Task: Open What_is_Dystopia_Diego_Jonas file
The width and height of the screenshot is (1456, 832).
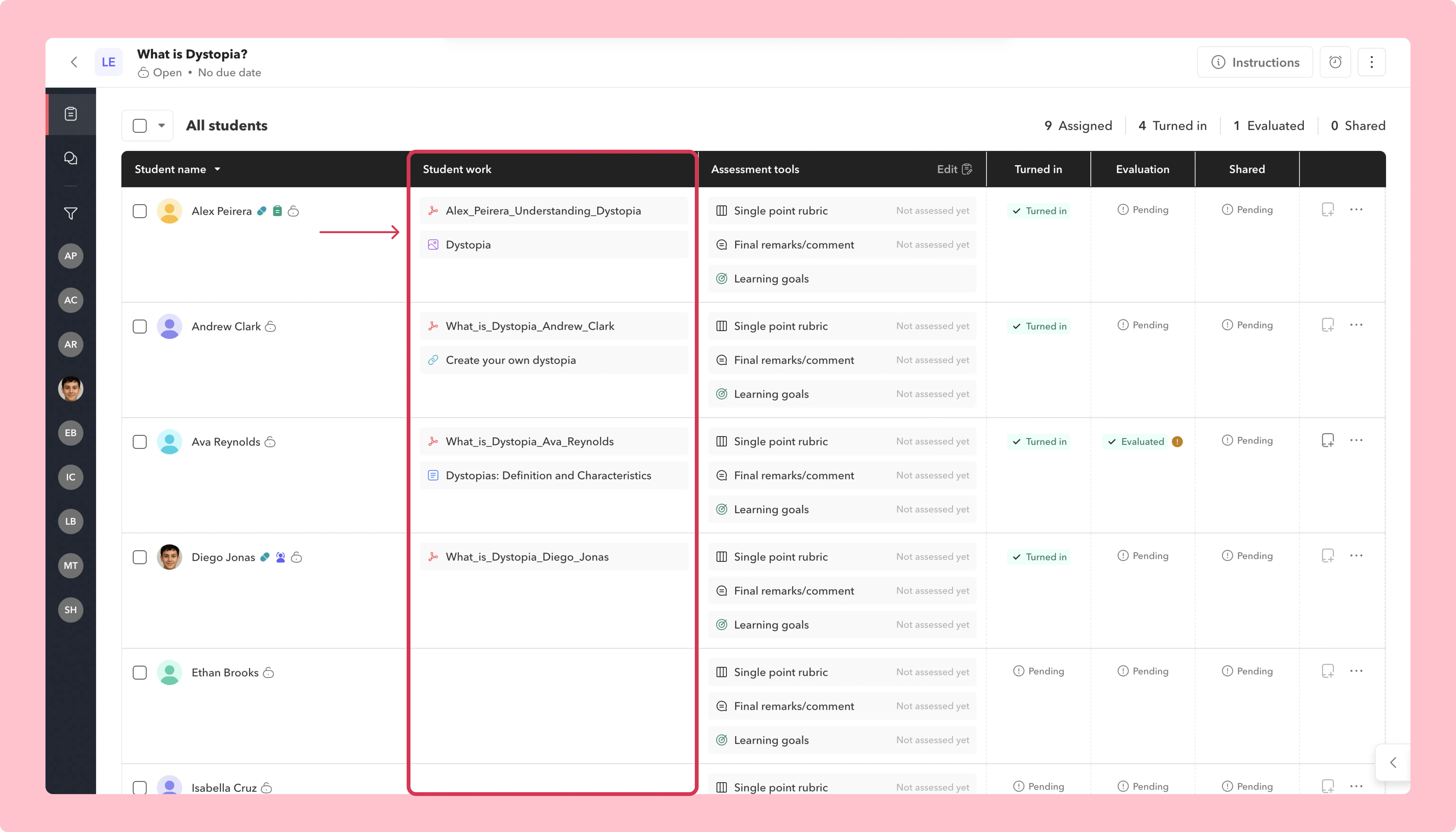Action: coord(554,557)
